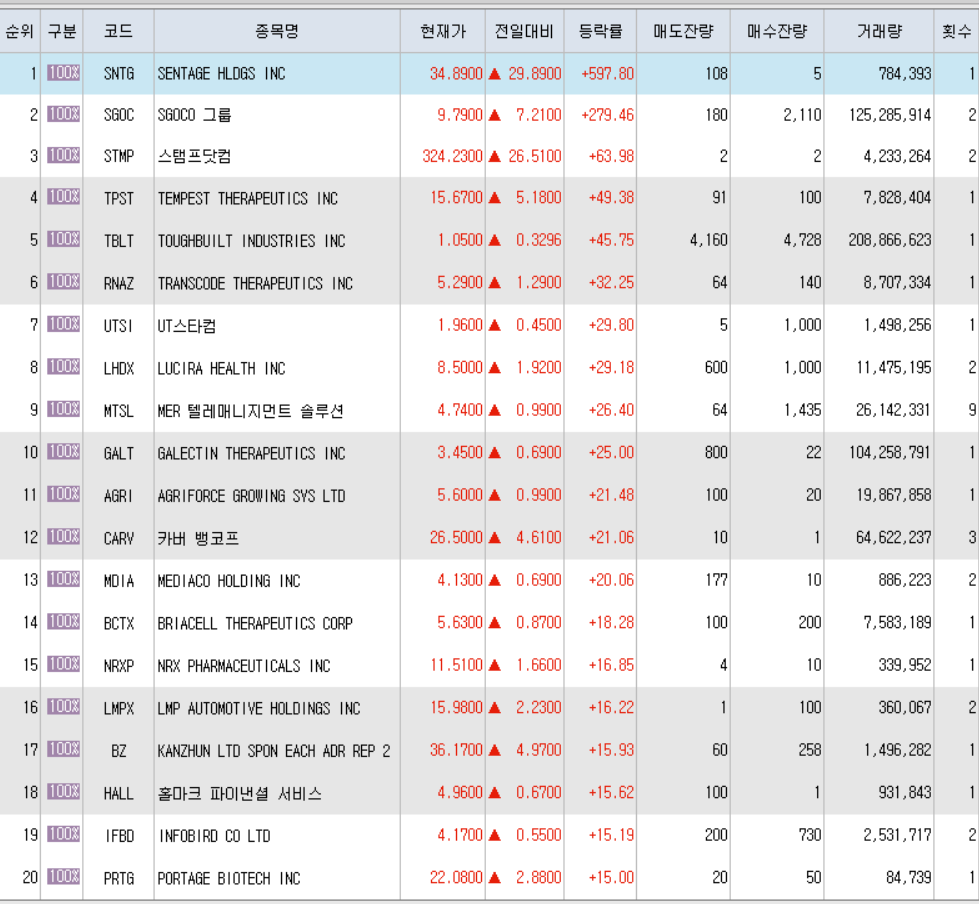Select TOUGHBUILT INDUSTRIES INC row
Screen dimensions: 979x904
[x=490, y=240]
